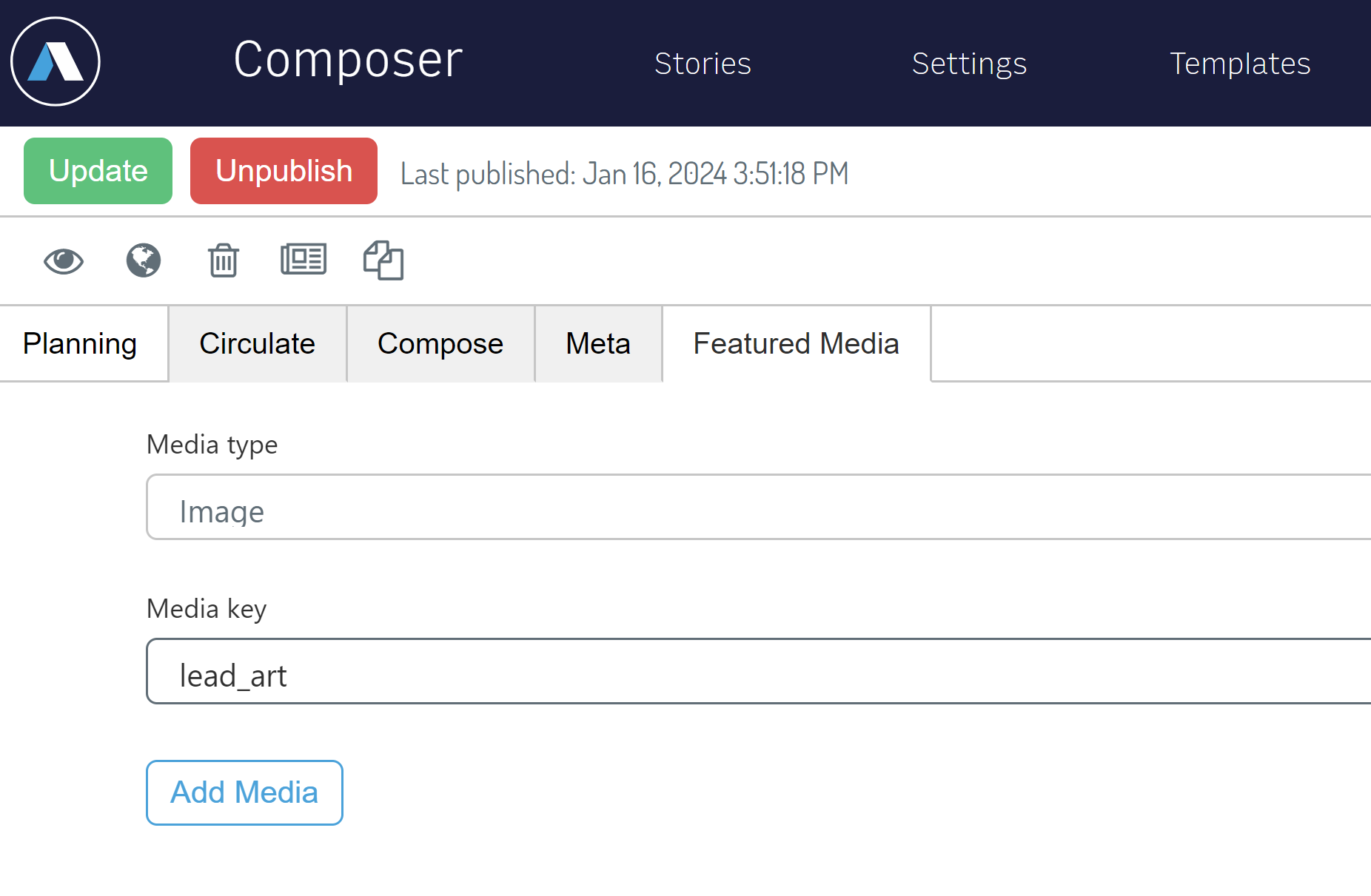Click the globe icon in toolbar
Viewport: 1371px width, 896px height.
coord(144,260)
